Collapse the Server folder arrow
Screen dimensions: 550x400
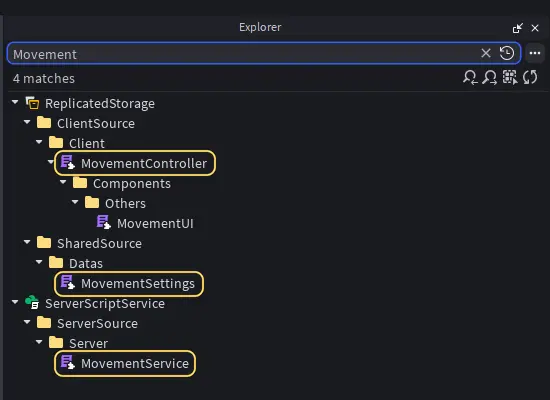pyautogui.click(x=39, y=342)
